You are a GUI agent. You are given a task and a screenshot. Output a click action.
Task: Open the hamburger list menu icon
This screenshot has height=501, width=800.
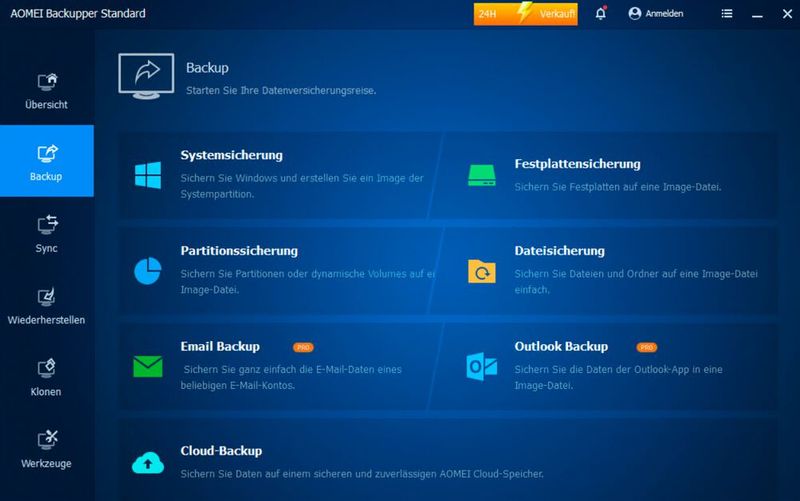tap(727, 13)
